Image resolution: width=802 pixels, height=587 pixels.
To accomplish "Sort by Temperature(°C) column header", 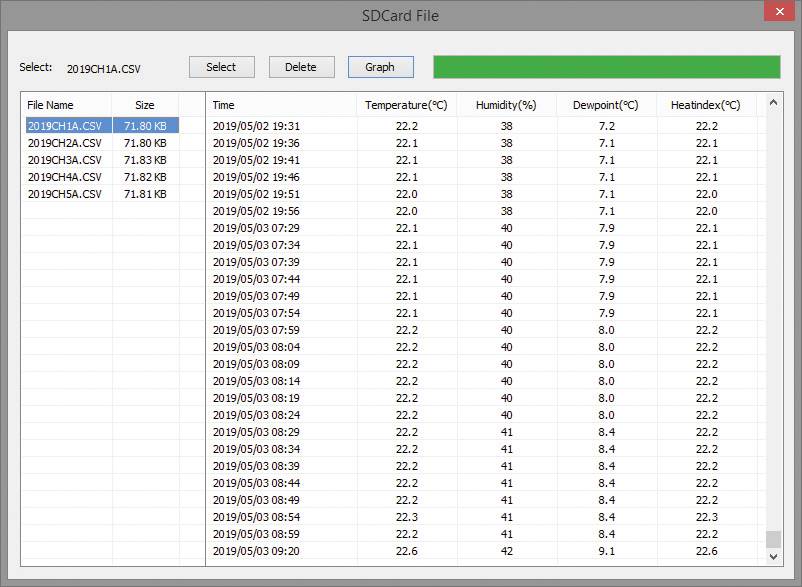I will pos(406,105).
